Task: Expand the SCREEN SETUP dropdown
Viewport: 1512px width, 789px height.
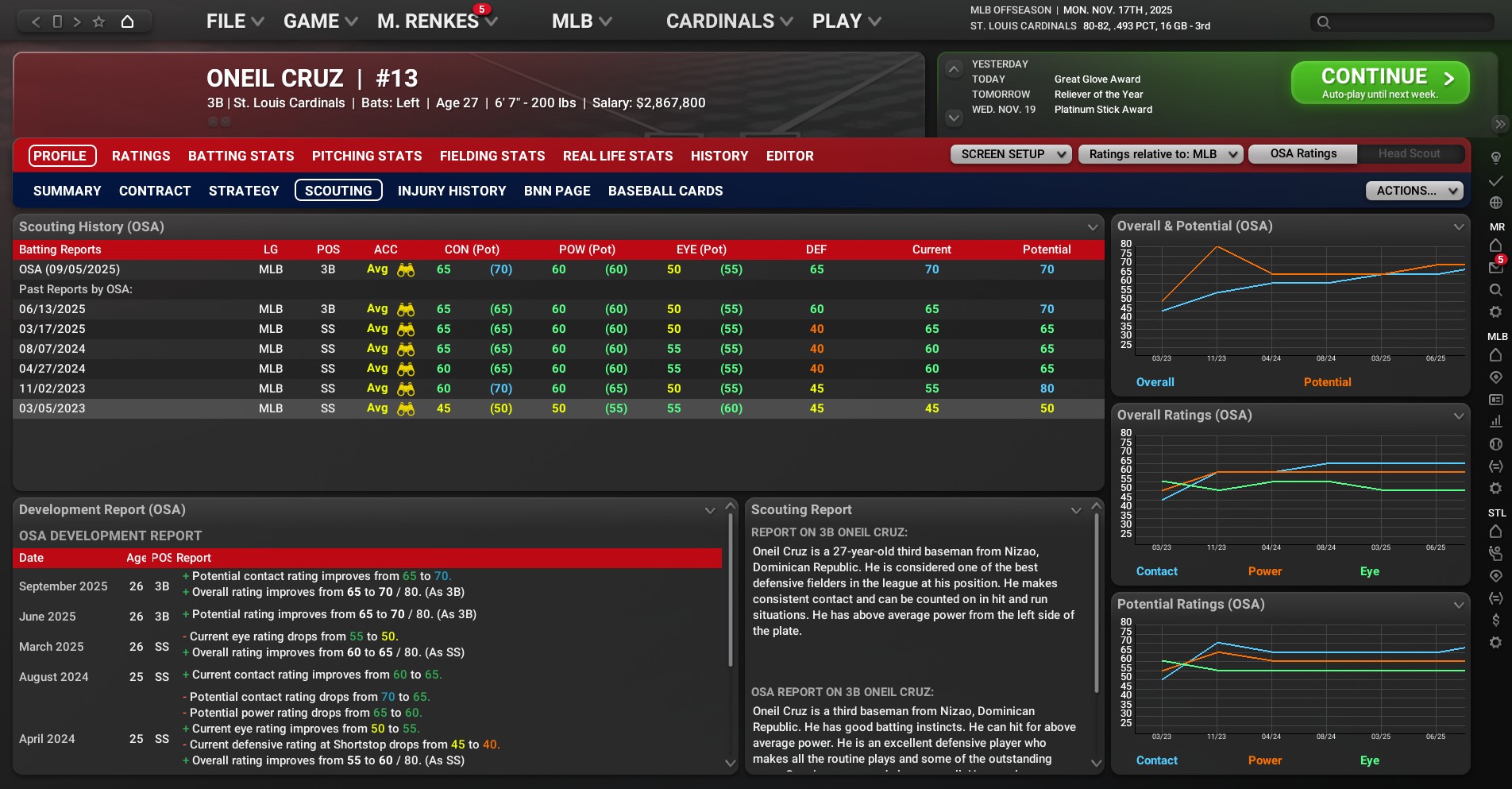Action: 1010,154
